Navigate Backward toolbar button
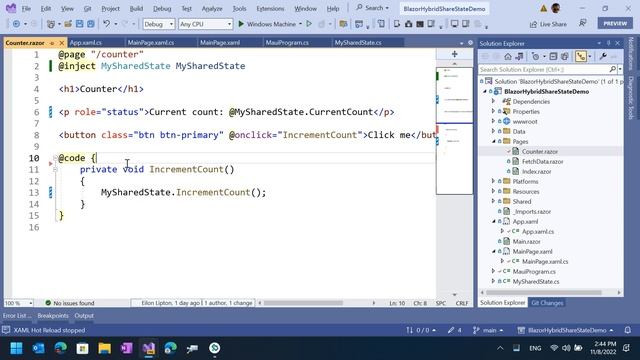The width and height of the screenshot is (640, 360). (x=16, y=24)
